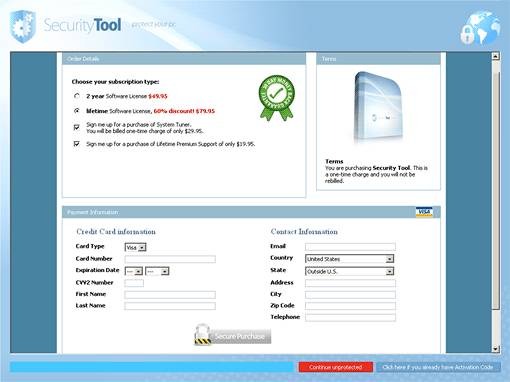Click the scrollbar down arrow
This screenshot has width=510, height=382.
(x=496, y=349)
